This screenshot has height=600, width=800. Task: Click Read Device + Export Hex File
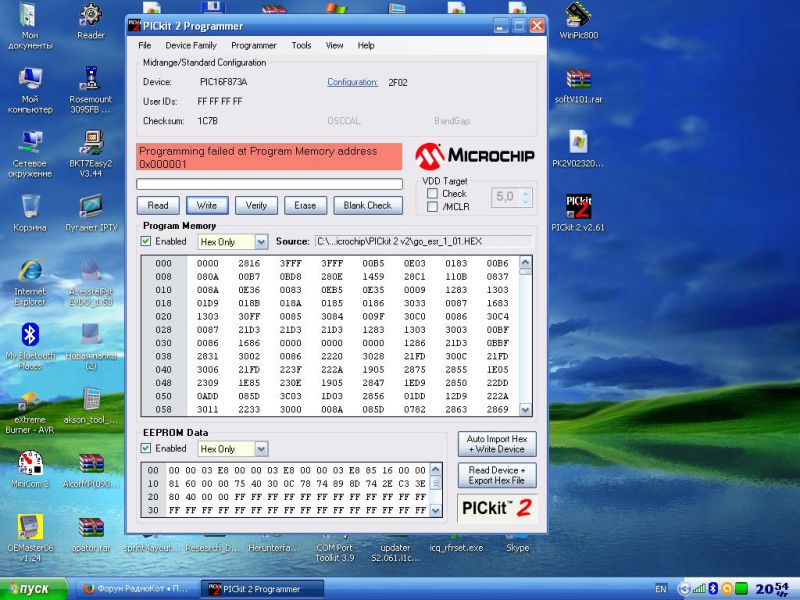(x=497, y=475)
